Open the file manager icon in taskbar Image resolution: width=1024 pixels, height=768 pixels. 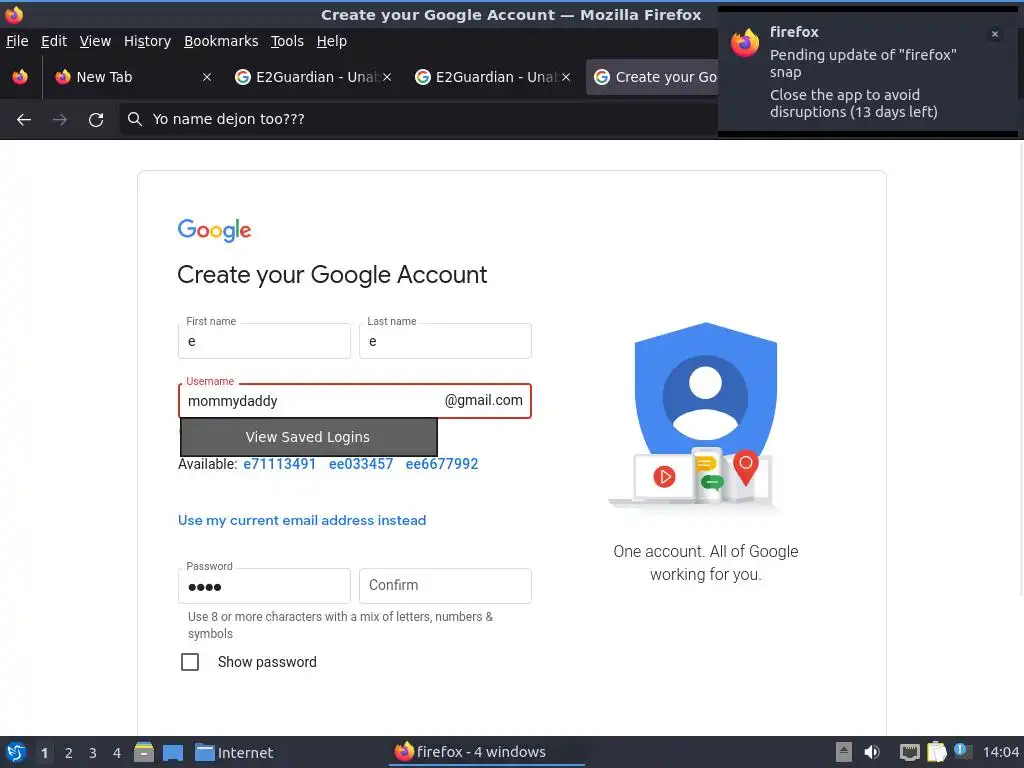coord(144,752)
